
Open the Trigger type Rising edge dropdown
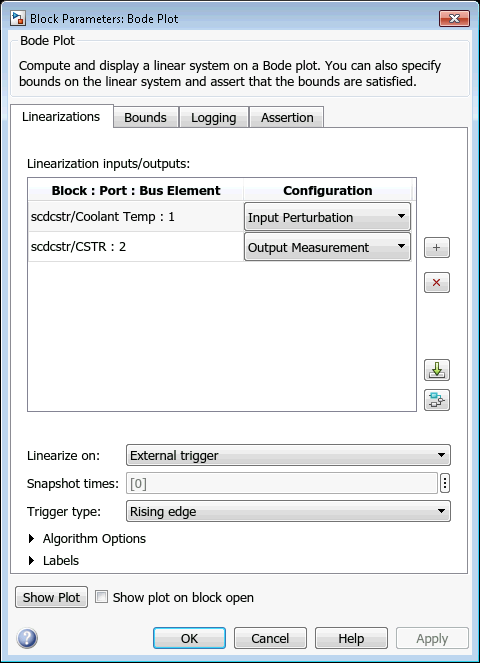(x=288, y=511)
